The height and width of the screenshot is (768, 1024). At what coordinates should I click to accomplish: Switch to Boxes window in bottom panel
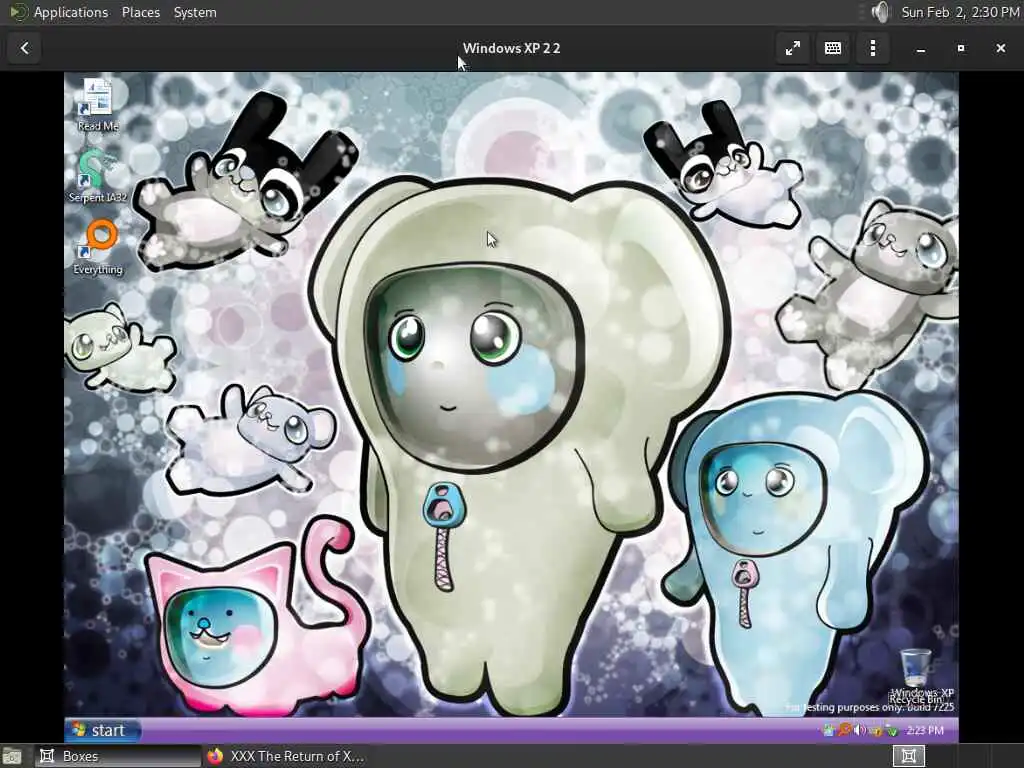coord(118,756)
